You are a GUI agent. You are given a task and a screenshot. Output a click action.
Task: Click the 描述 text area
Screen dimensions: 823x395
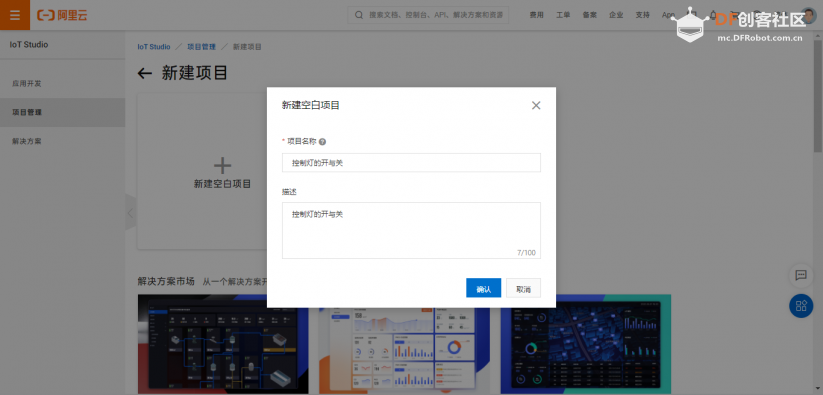(411, 230)
